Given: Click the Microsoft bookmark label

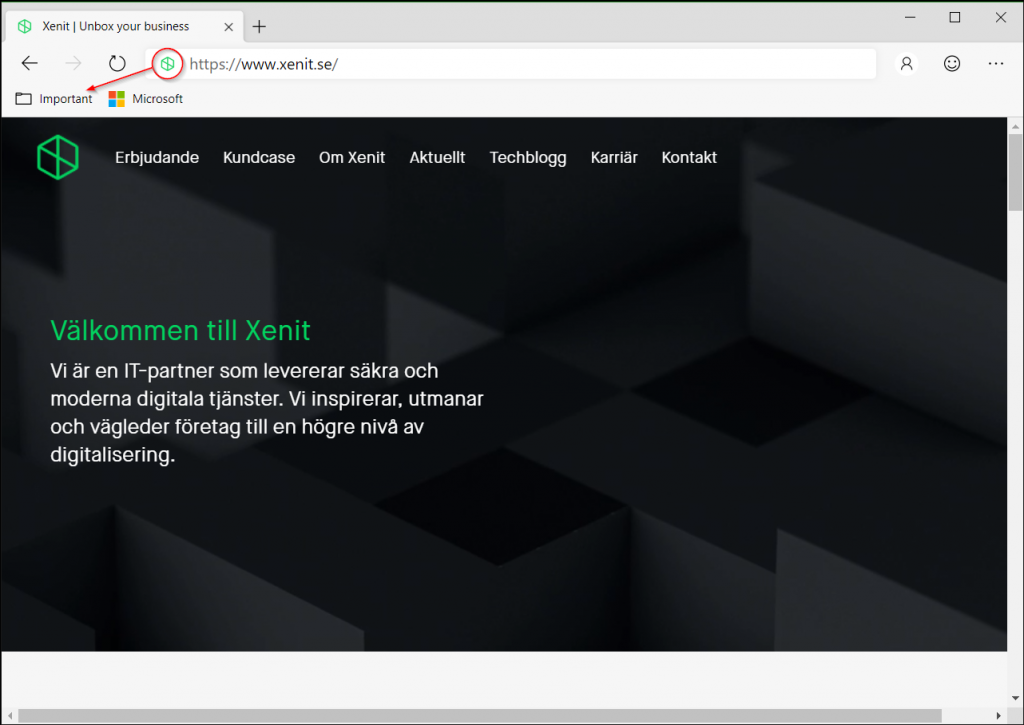Looking at the screenshot, I should (156, 98).
